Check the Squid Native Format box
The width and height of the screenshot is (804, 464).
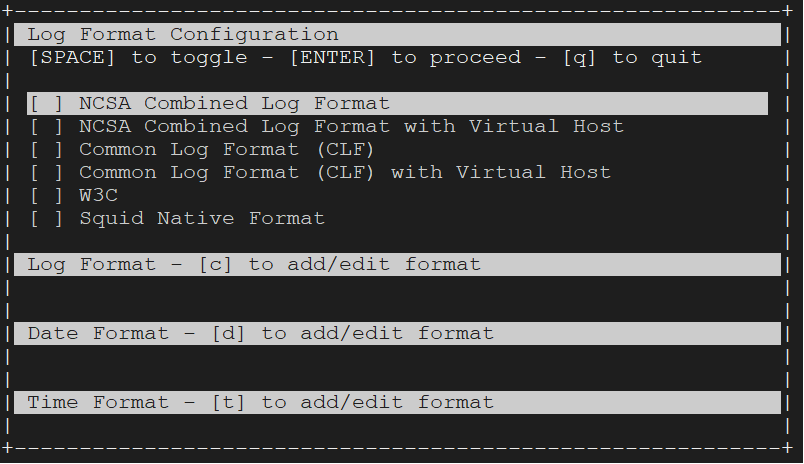click(46, 219)
